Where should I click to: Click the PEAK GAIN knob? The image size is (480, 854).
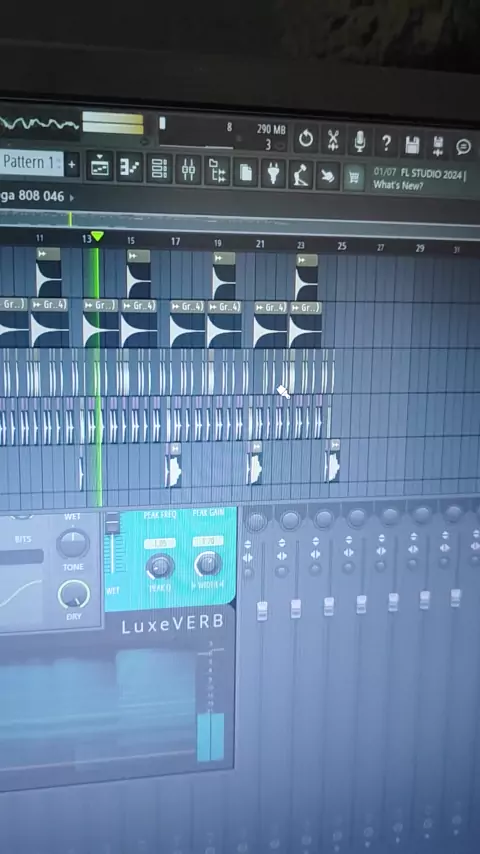(208, 564)
